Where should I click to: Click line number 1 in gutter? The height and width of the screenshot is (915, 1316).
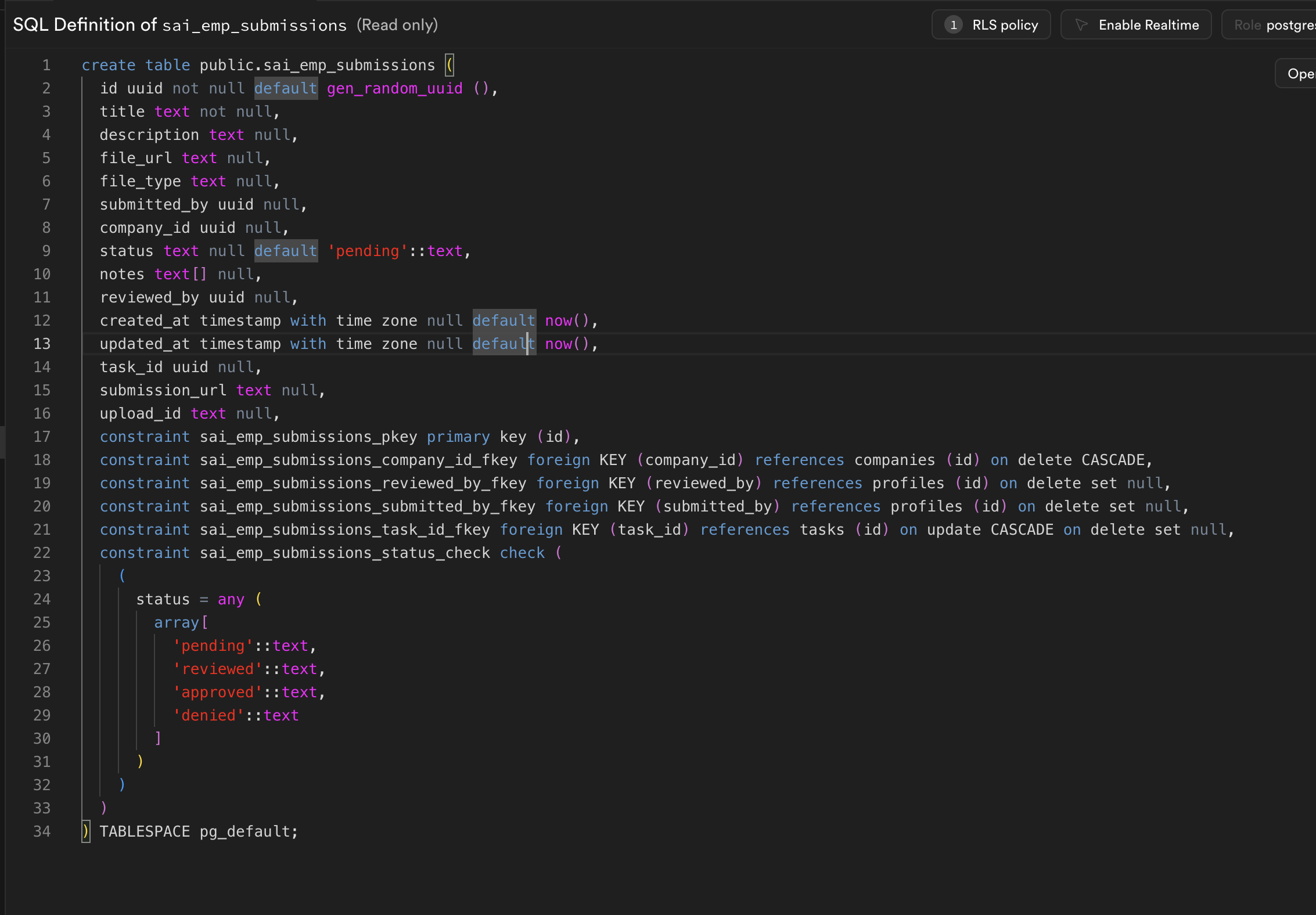point(46,65)
